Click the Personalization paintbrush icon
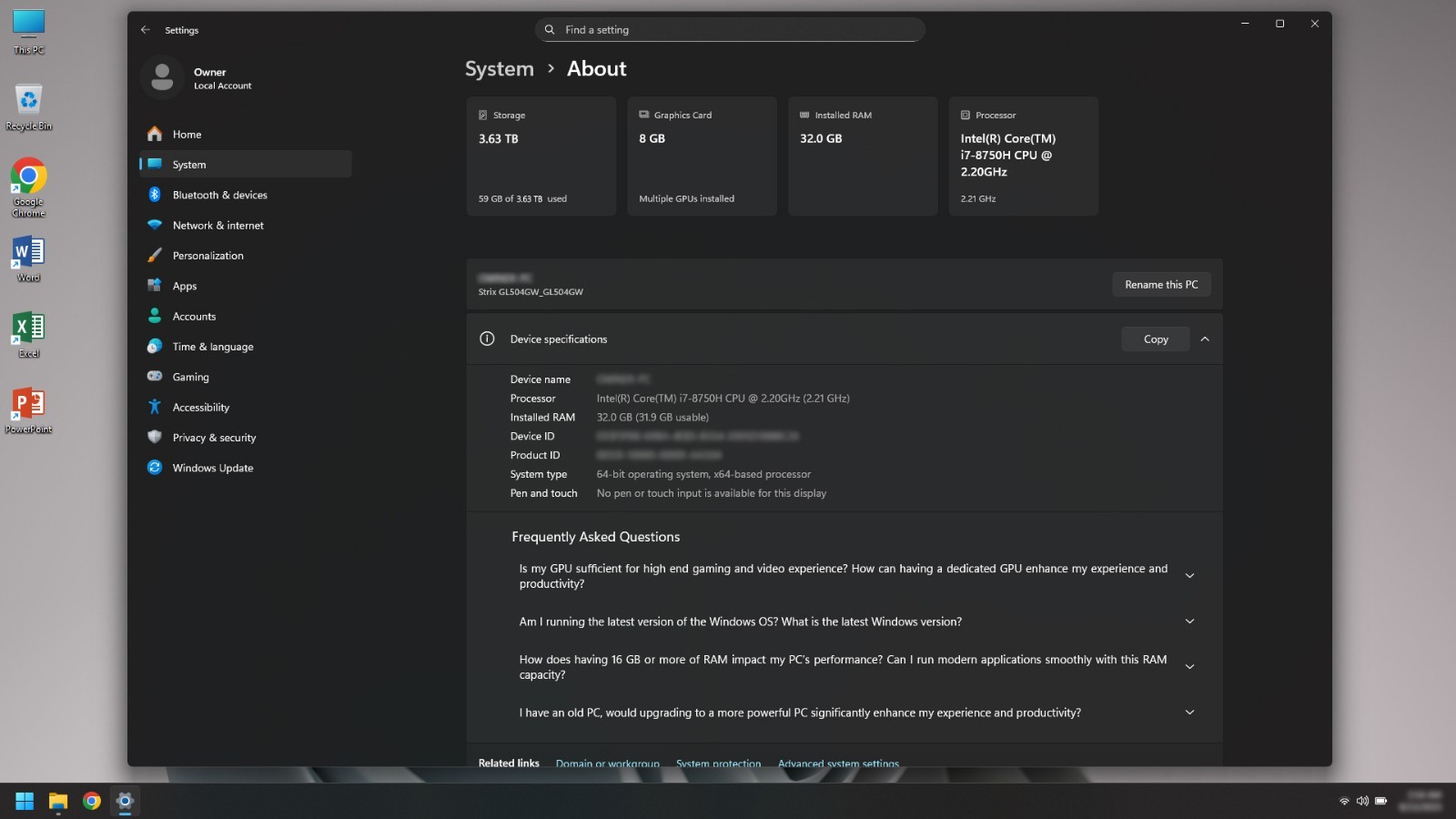The height and width of the screenshot is (819, 1456). [x=155, y=255]
